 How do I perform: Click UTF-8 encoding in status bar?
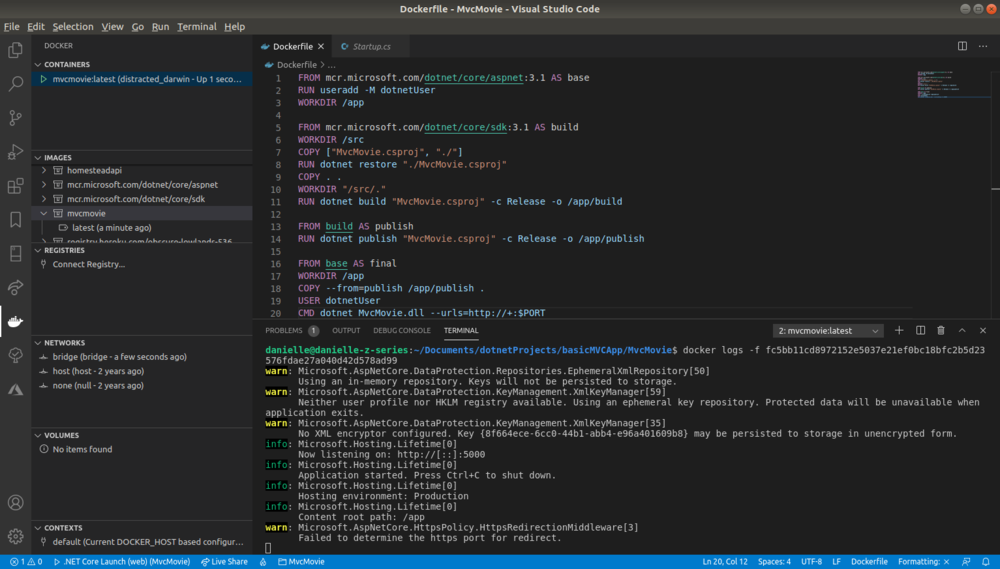pos(811,562)
